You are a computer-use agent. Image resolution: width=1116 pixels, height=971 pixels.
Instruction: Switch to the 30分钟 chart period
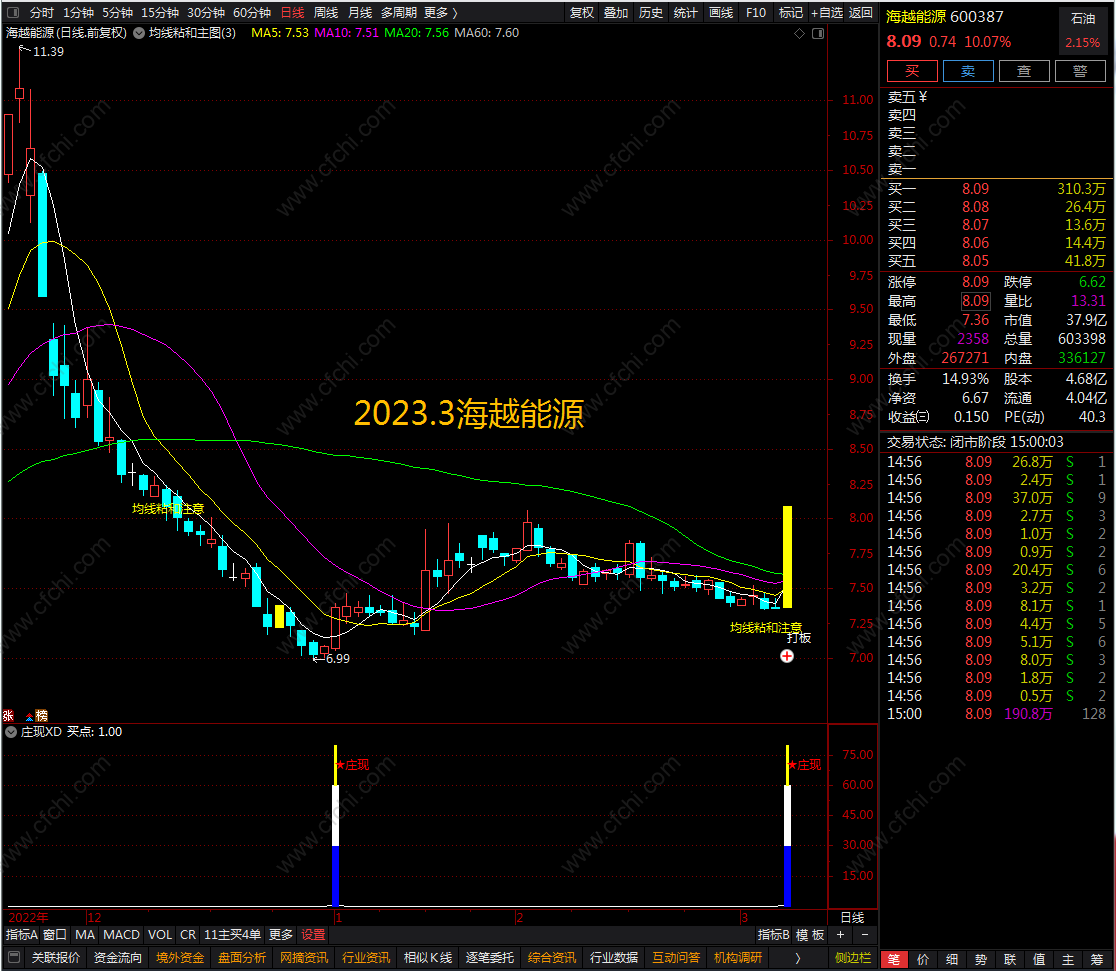click(x=206, y=13)
